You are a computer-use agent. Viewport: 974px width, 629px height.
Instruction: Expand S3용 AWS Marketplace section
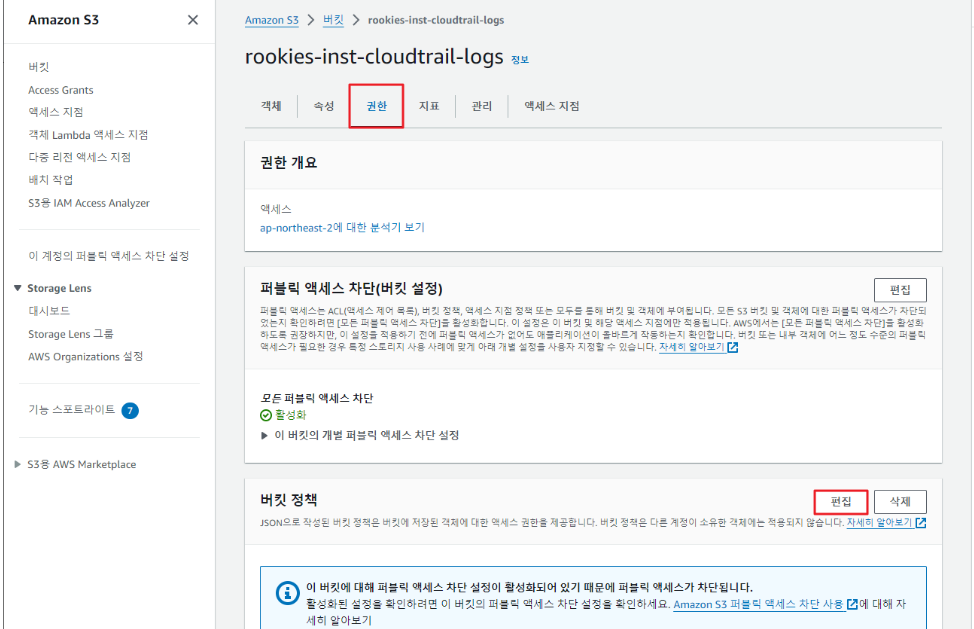[x=17, y=464]
